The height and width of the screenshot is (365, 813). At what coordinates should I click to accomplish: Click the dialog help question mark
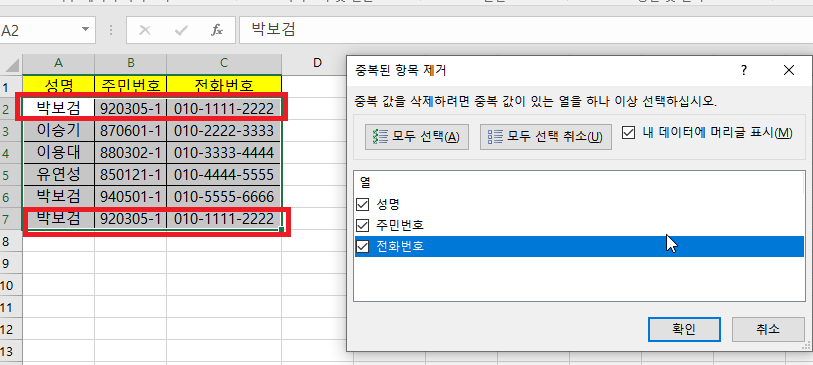pos(744,70)
